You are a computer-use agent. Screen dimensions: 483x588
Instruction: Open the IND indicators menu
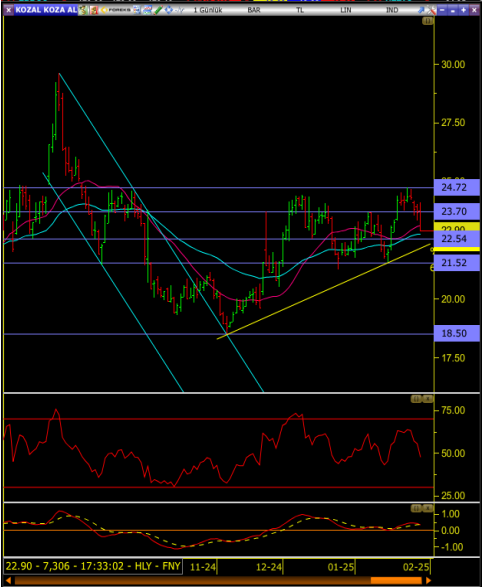392,10
